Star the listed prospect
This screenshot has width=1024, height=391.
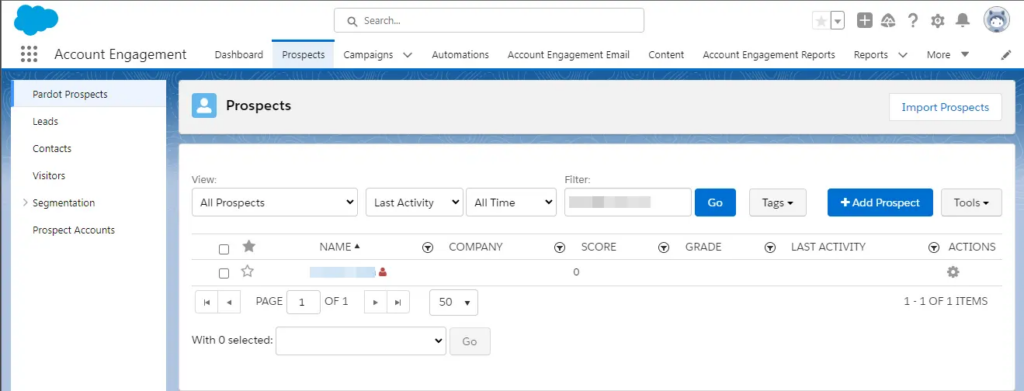(x=248, y=271)
